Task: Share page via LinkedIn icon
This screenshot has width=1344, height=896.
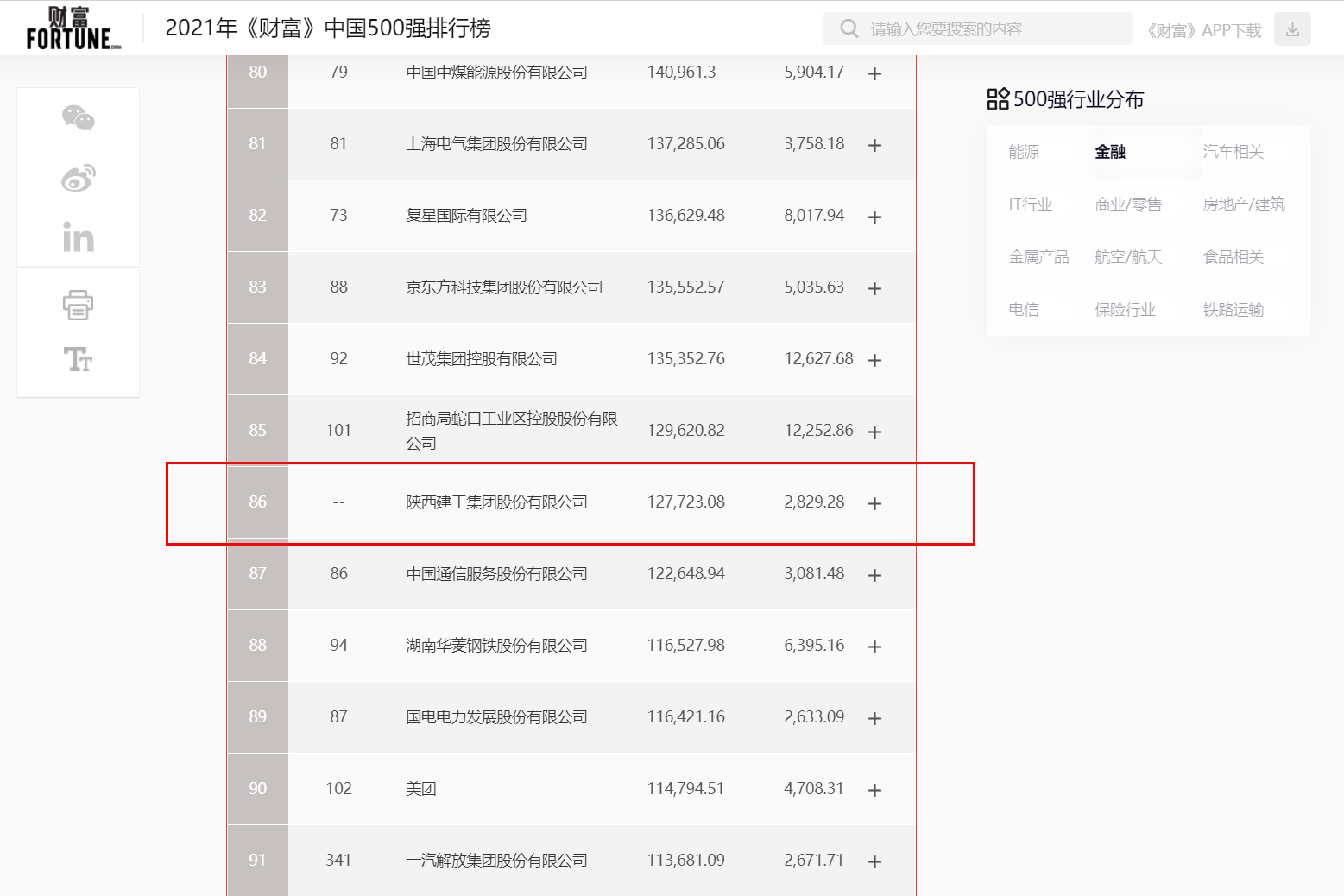Action: tap(78, 237)
